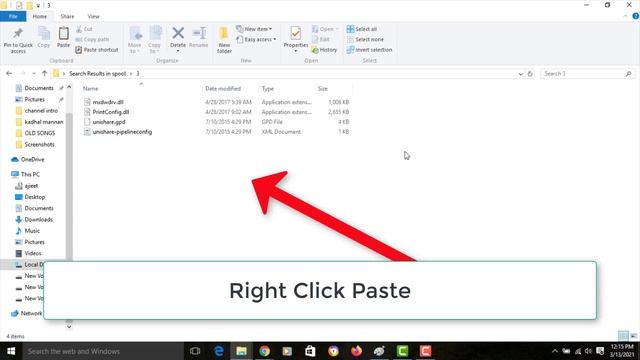Image resolution: width=640 pixels, height=360 pixels.
Task: Switch to details view icon in status bar
Action: pyautogui.click(x=623, y=336)
